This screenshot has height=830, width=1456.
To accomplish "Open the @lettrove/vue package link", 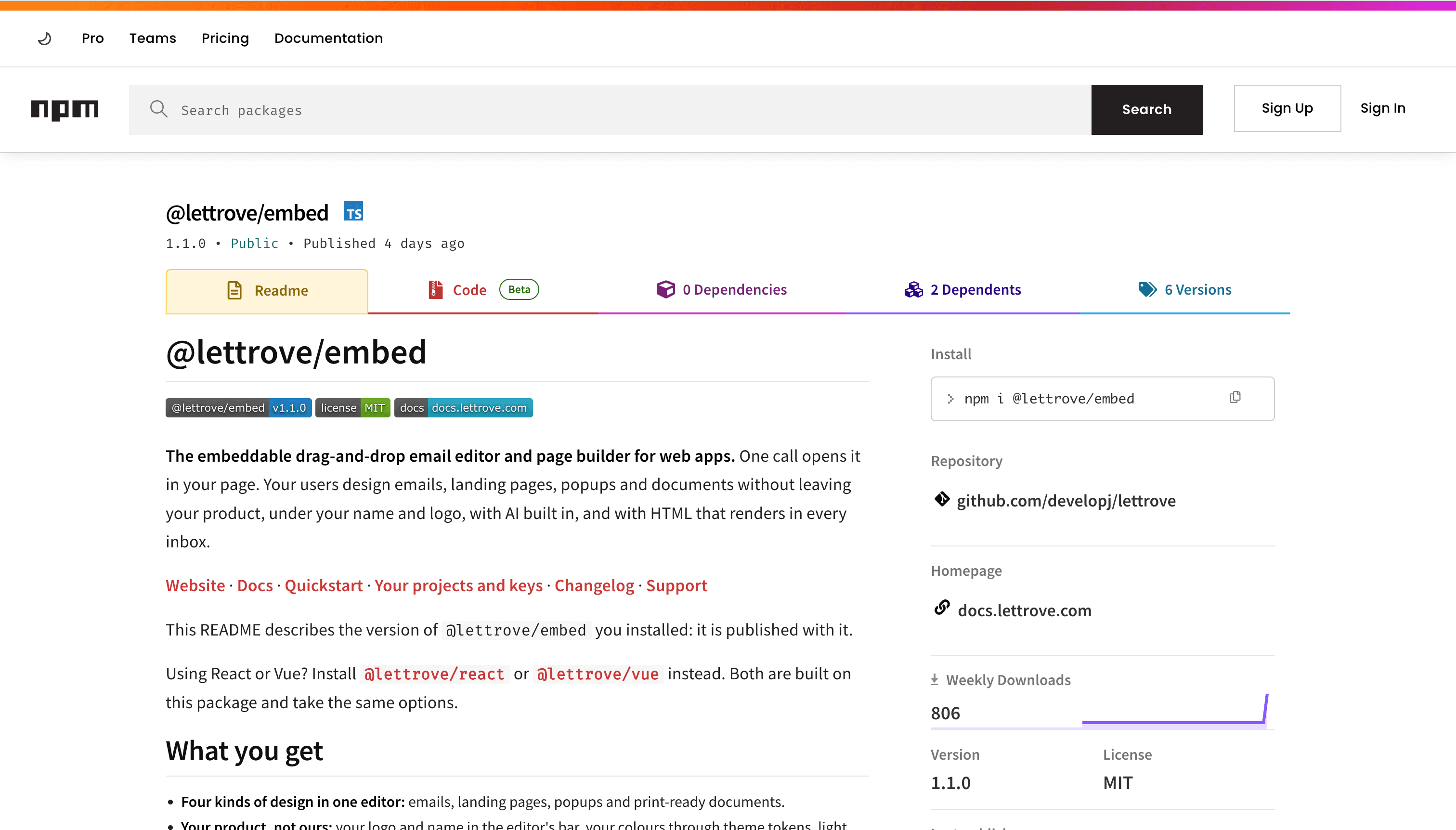I will coord(598,674).
